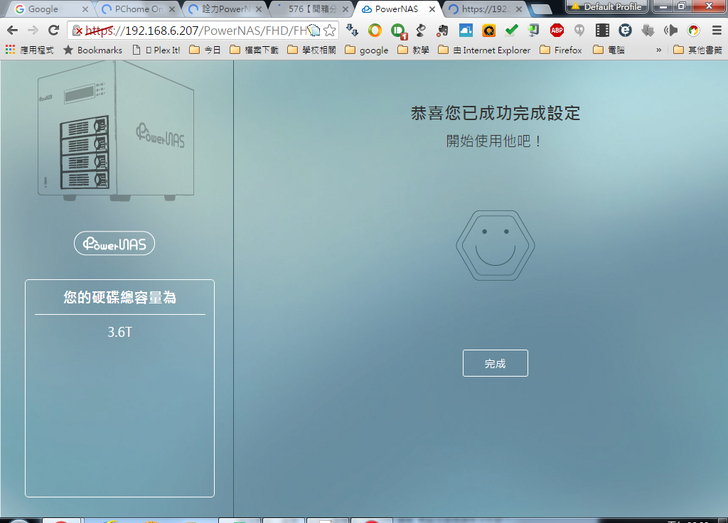This screenshot has height=523, width=728.
Task: Click the Chrome colored circle extension icon
Action: tap(693, 31)
